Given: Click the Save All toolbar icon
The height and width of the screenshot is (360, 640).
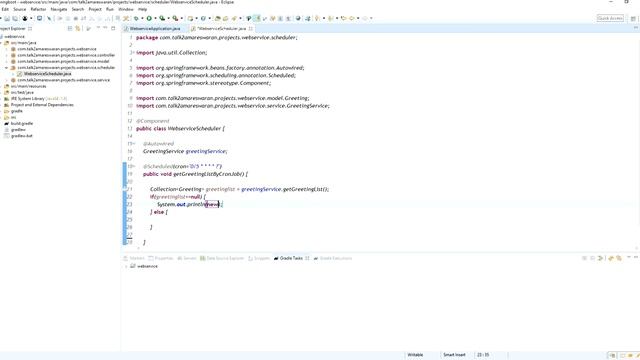Looking at the screenshot, I should click(15, 18).
